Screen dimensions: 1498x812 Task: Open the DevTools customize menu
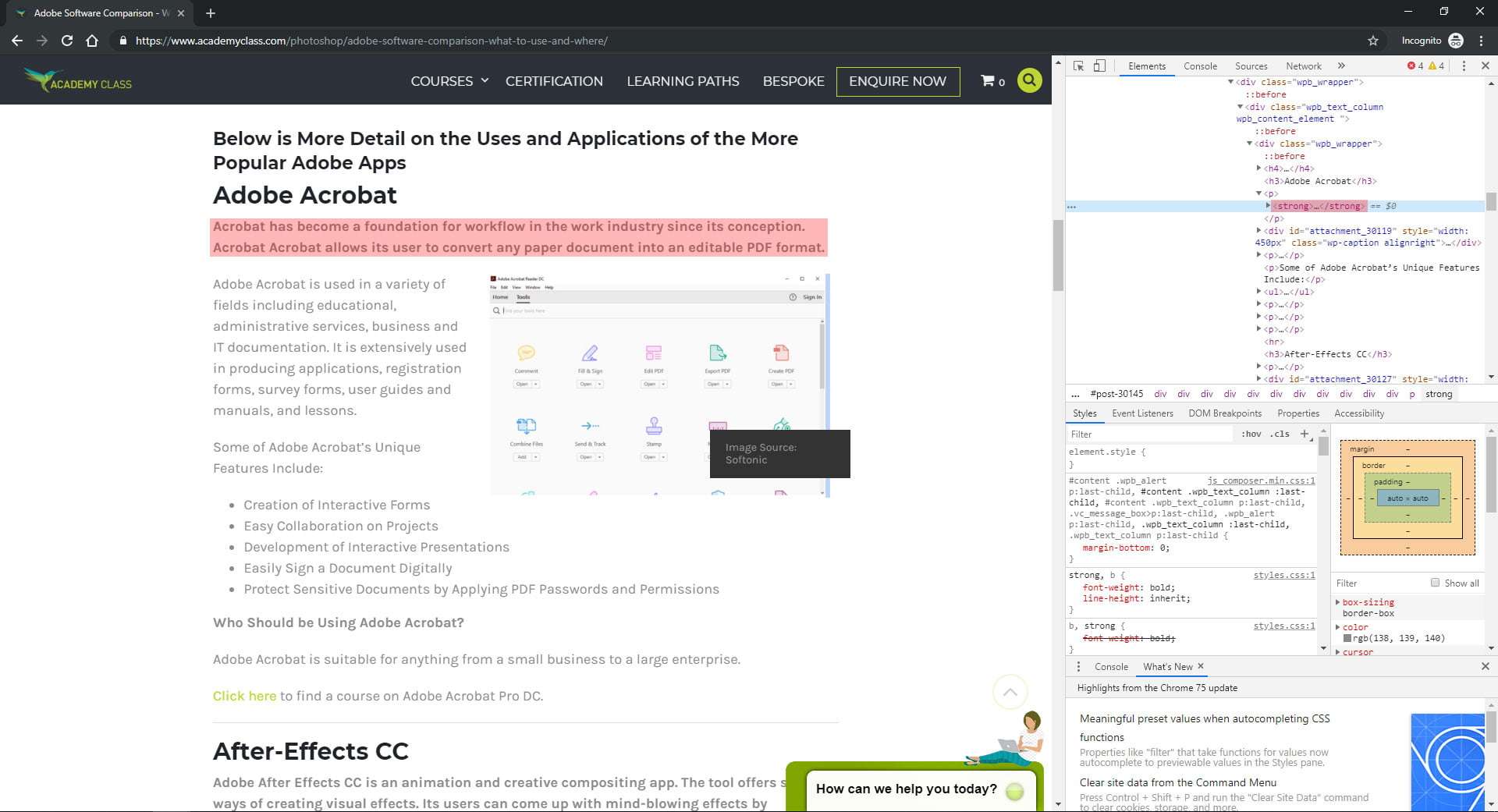pyautogui.click(x=1464, y=66)
